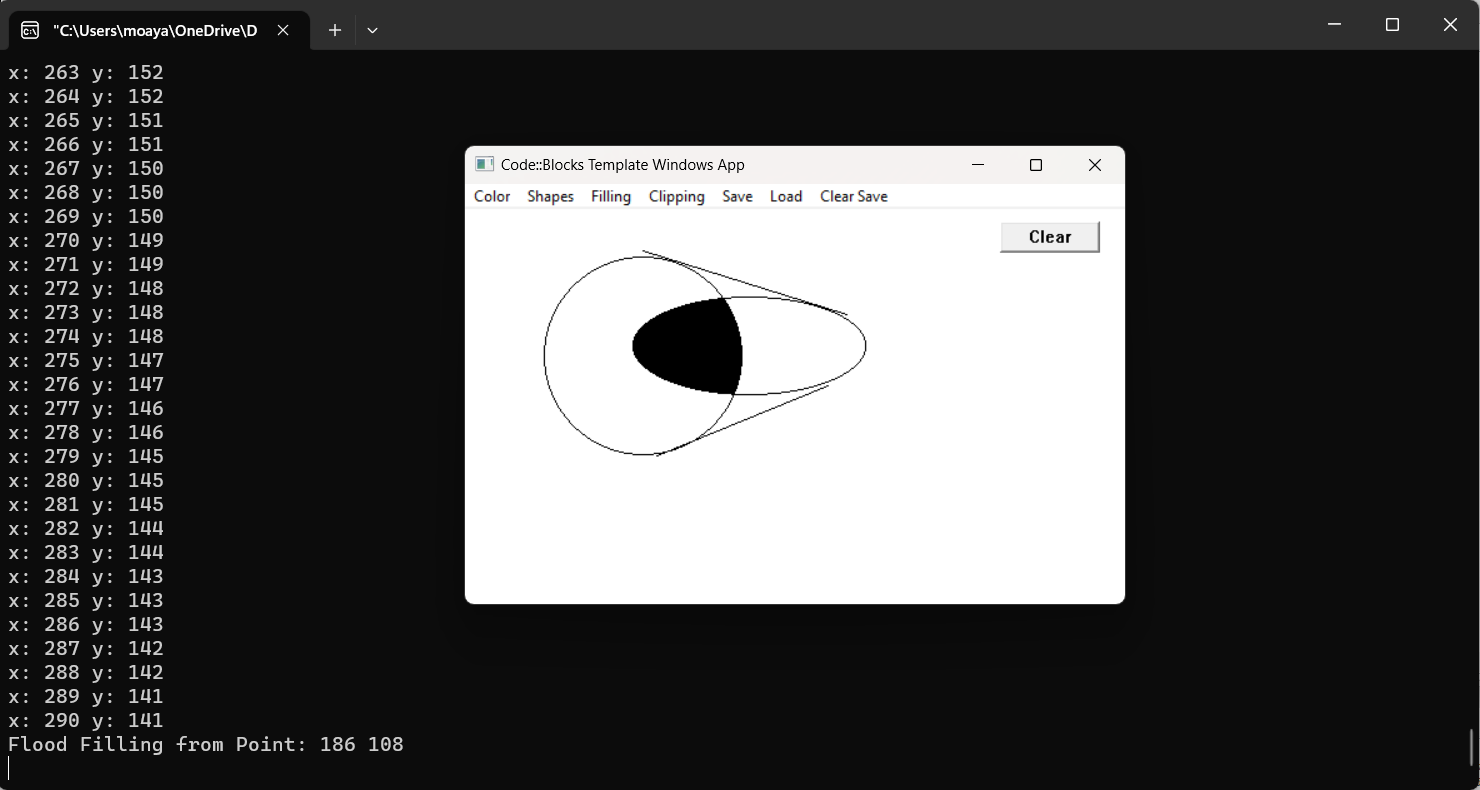Select the Load menu item
The image size is (1480, 790).
(786, 196)
